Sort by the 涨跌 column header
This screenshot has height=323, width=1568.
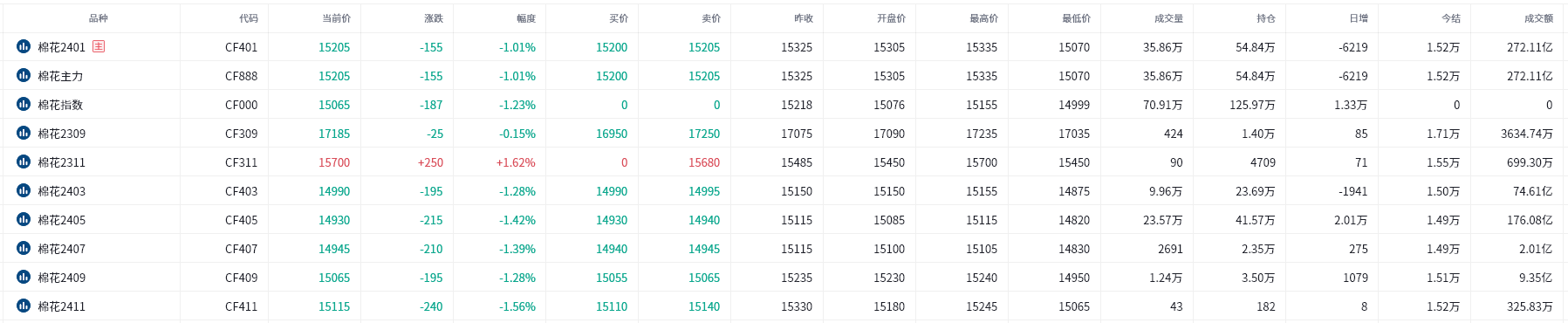[x=434, y=18]
